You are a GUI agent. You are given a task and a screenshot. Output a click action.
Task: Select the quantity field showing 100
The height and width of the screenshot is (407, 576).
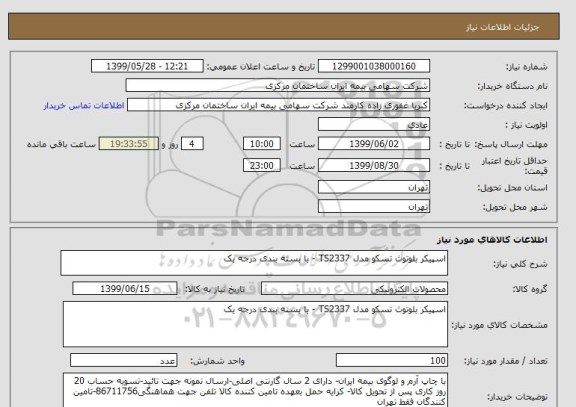point(392,360)
